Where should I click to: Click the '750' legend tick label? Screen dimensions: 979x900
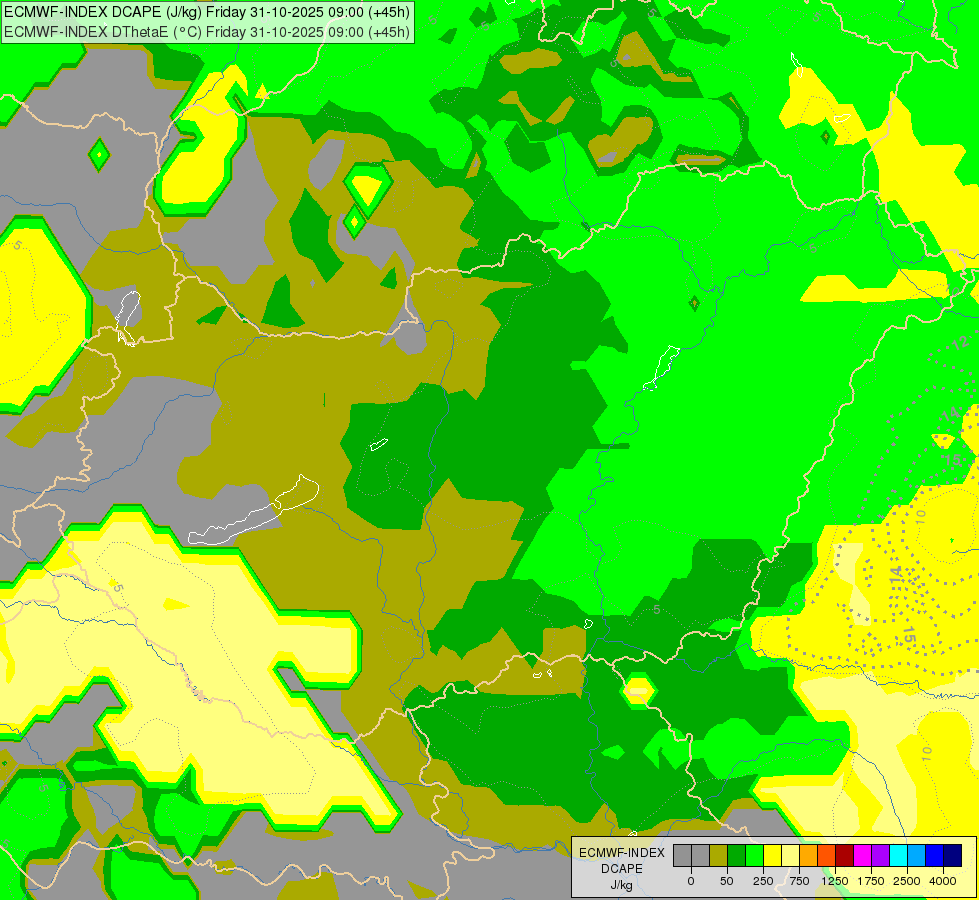click(x=799, y=881)
